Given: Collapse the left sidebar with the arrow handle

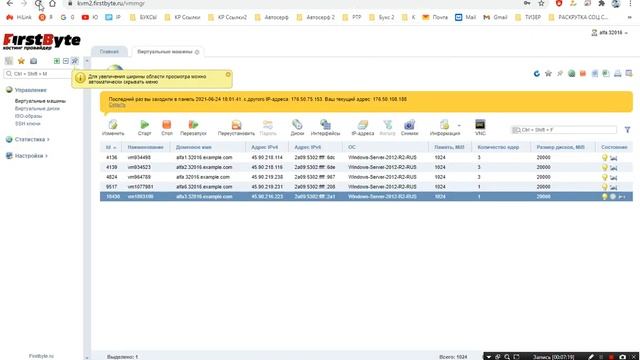Looking at the screenshot, I should (87, 61).
